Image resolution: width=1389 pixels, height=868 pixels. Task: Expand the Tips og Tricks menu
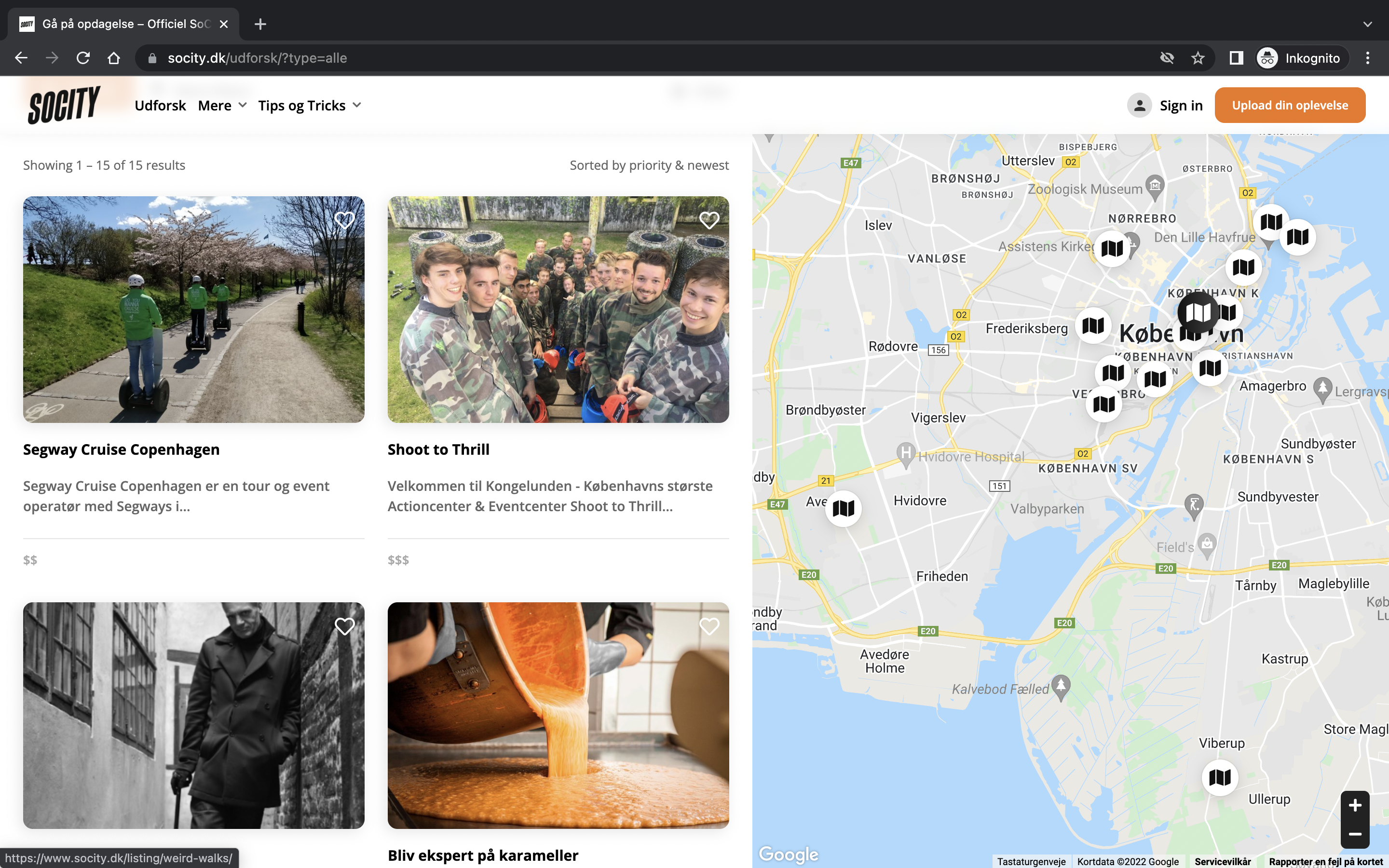(309, 106)
